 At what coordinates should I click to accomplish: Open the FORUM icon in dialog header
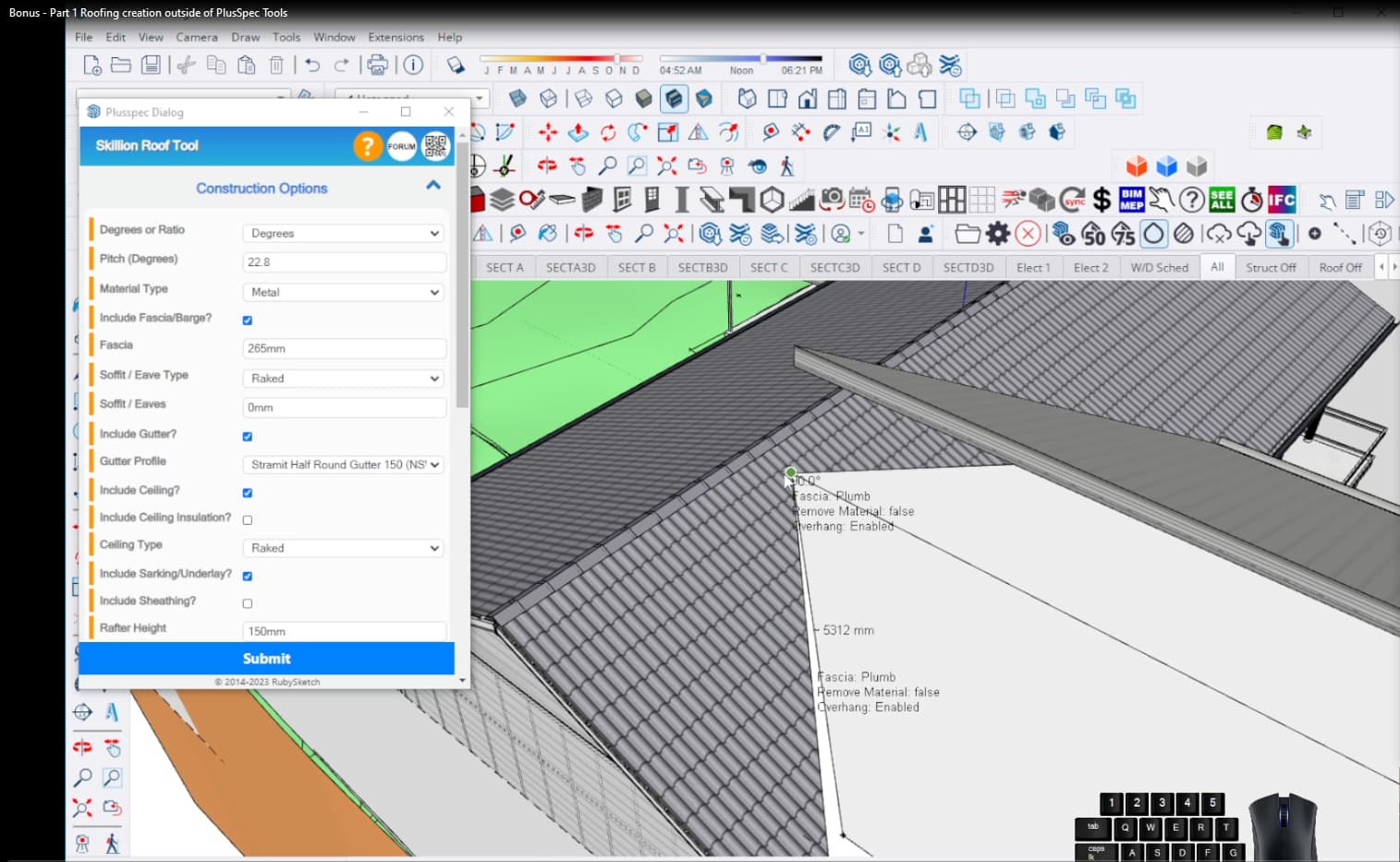click(401, 146)
